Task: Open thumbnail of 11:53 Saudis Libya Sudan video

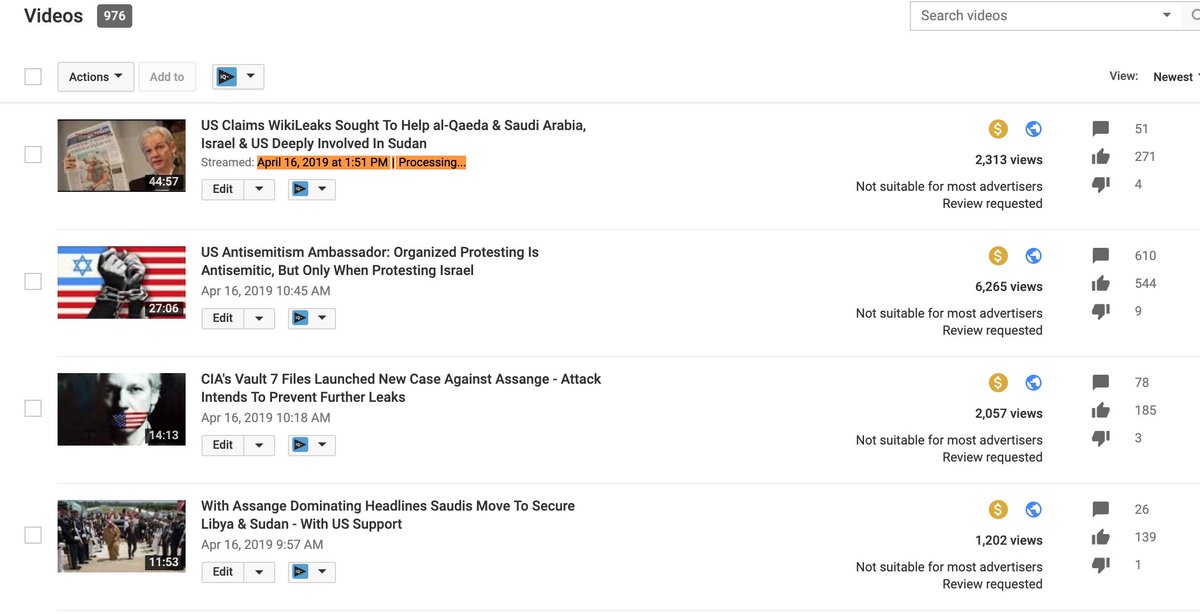Action: tap(121, 536)
